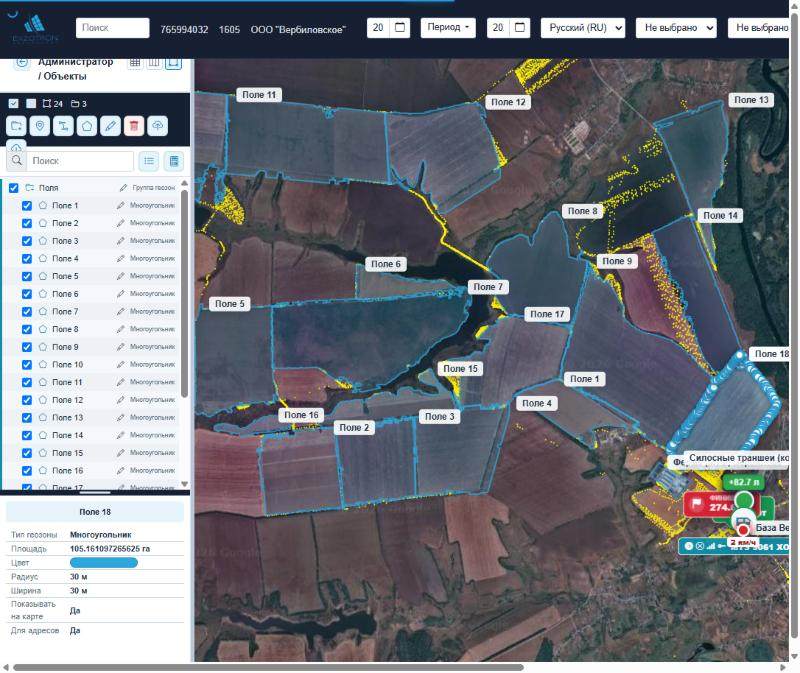Click the add point marker tool
The width and height of the screenshot is (800, 673).
click(x=40, y=126)
